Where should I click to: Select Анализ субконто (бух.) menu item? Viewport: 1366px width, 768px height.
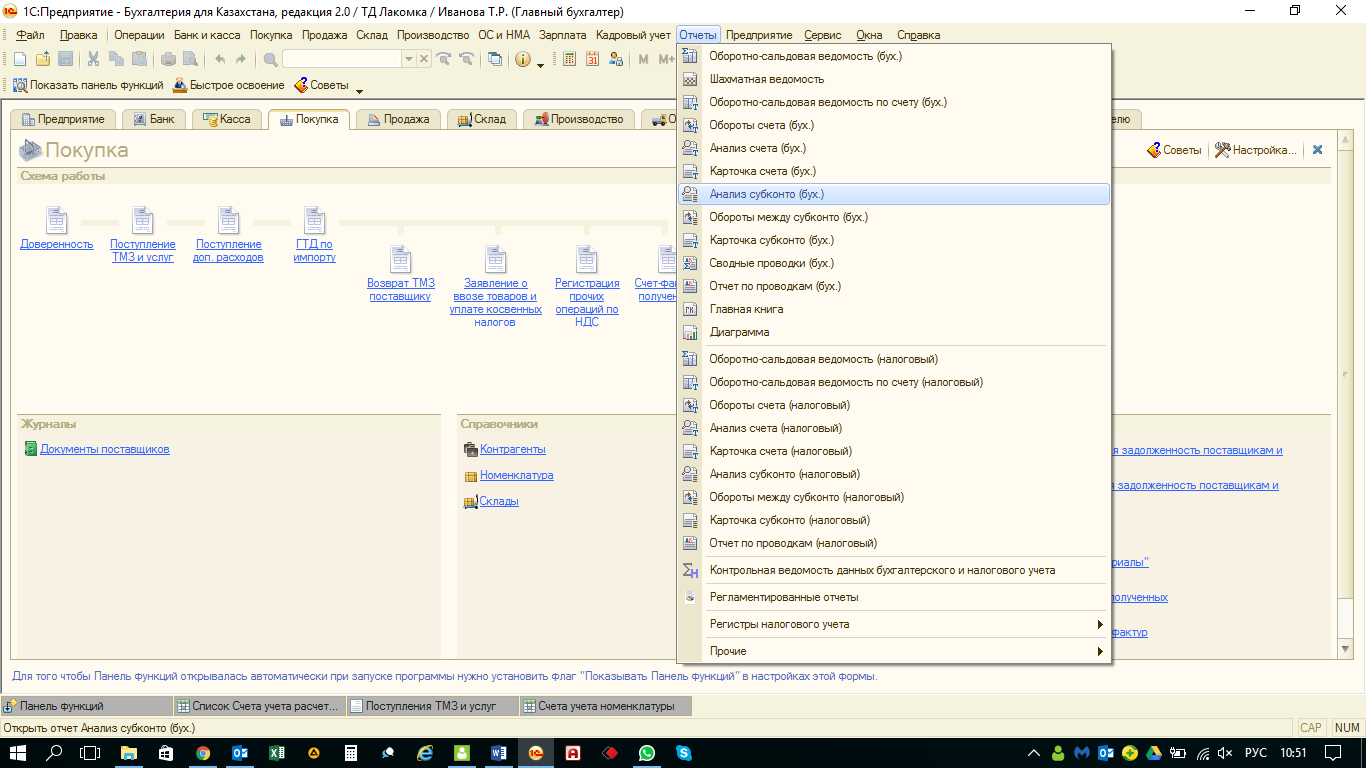[x=893, y=194]
